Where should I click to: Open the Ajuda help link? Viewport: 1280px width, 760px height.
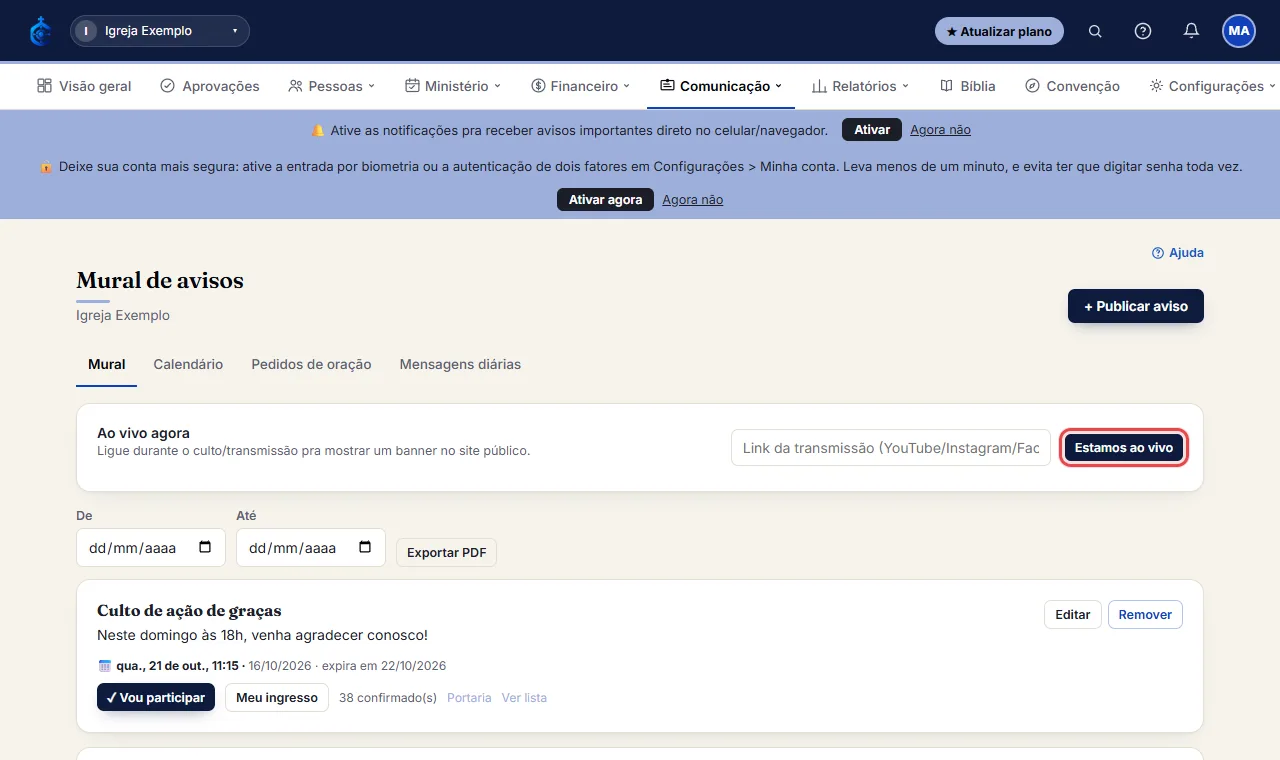1178,253
